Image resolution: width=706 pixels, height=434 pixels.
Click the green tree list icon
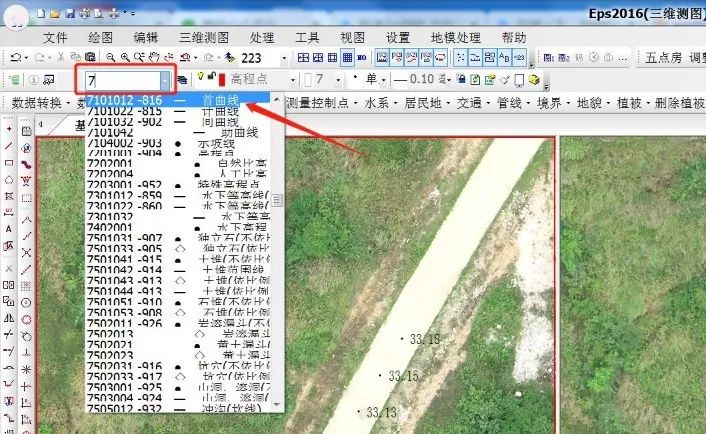point(14,80)
